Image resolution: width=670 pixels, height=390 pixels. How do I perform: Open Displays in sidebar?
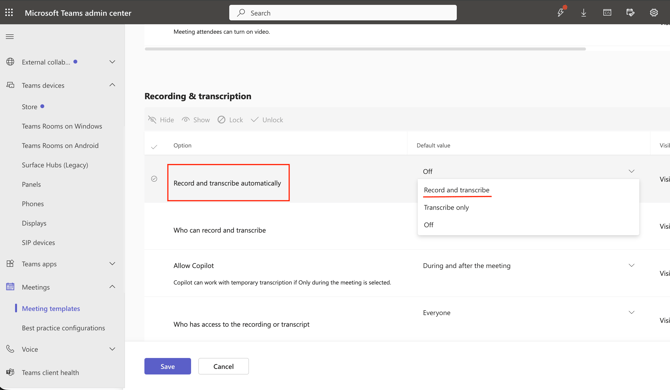point(34,223)
